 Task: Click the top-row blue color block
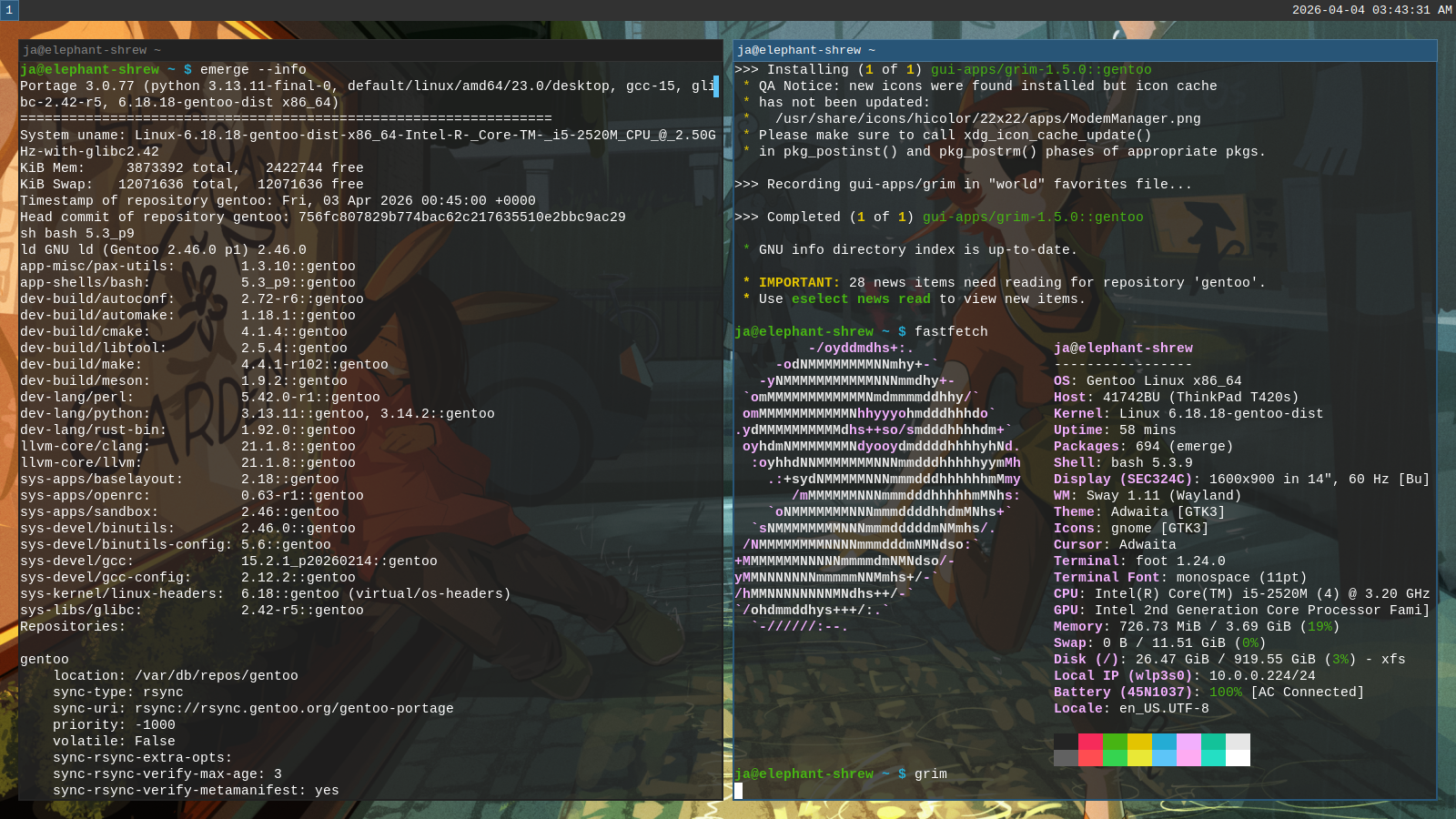[1164, 742]
